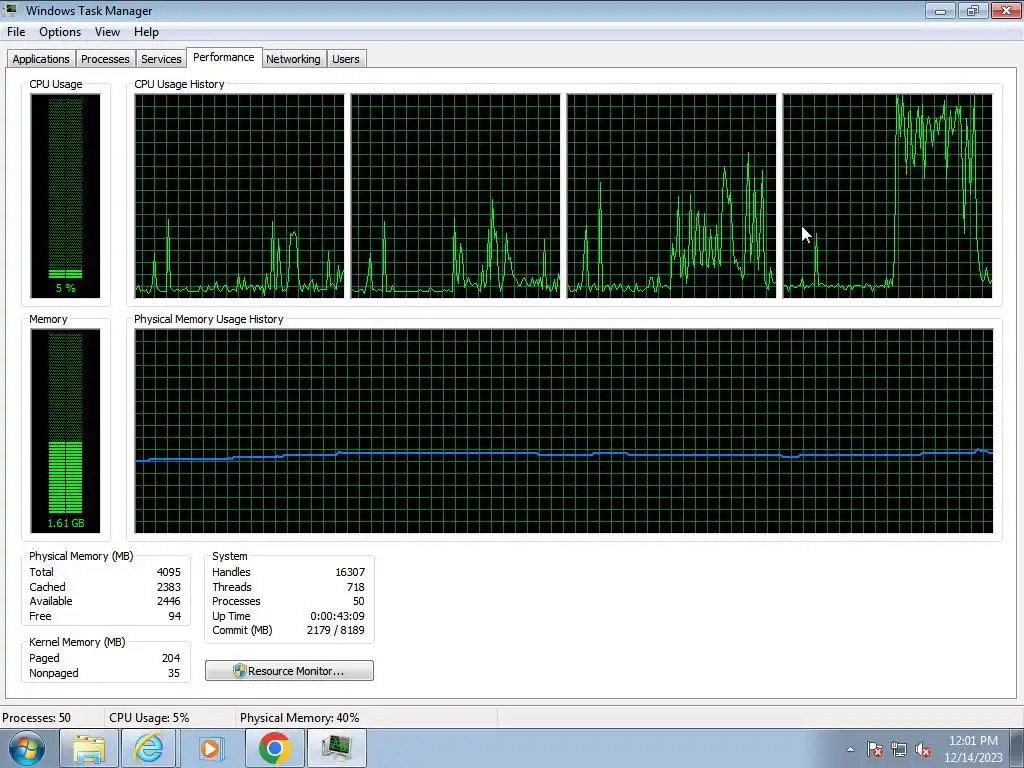Click the Physical Memory (MB) group label

click(81, 556)
